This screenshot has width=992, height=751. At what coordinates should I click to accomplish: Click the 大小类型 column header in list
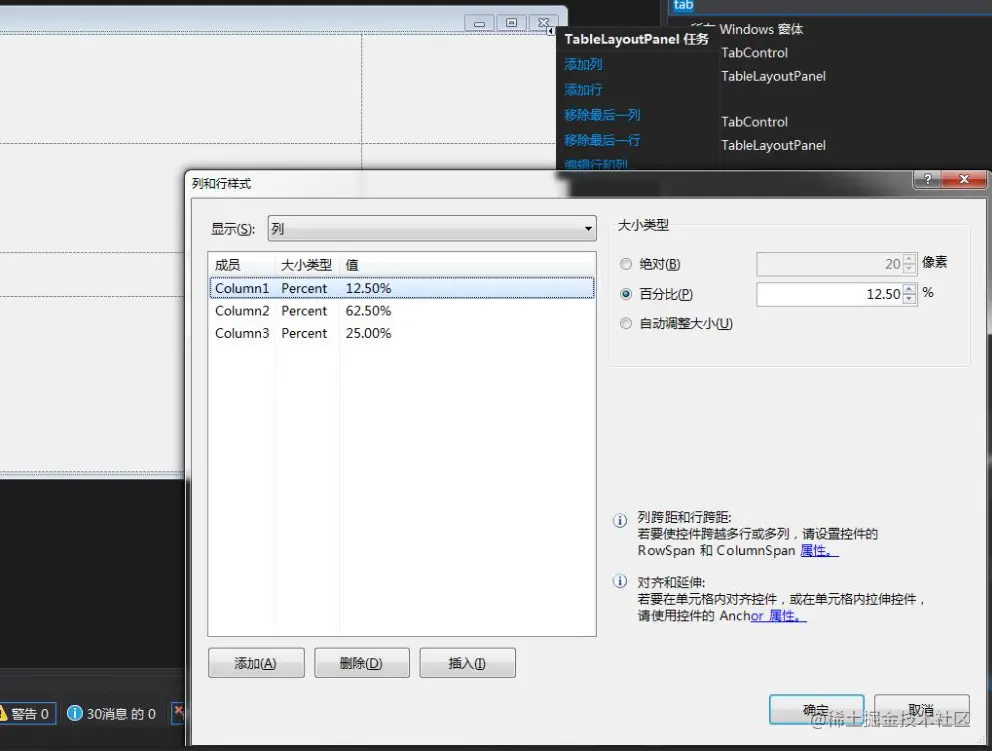tap(307, 264)
